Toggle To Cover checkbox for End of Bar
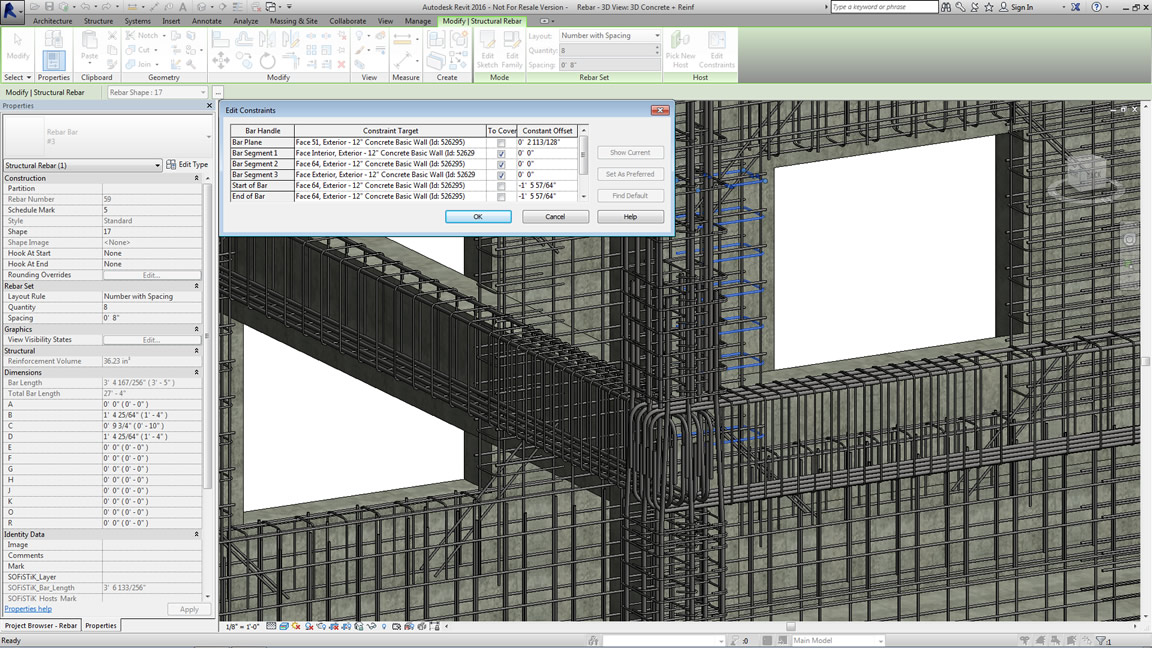This screenshot has height=648, width=1152. (x=501, y=197)
